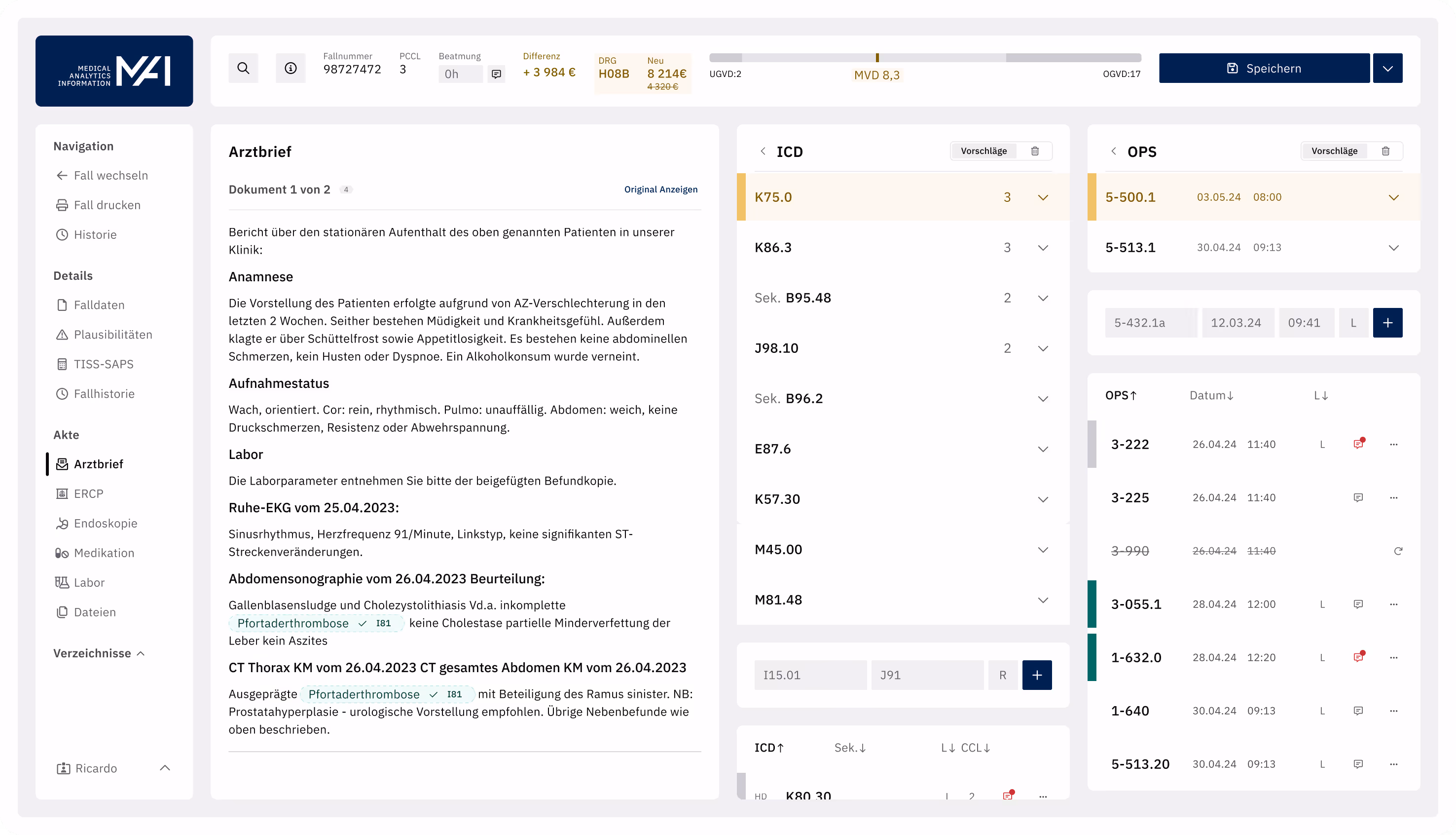The width and height of the screenshot is (1456, 835).
Task: Click the search magnifier icon in header
Action: pyautogui.click(x=243, y=68)
